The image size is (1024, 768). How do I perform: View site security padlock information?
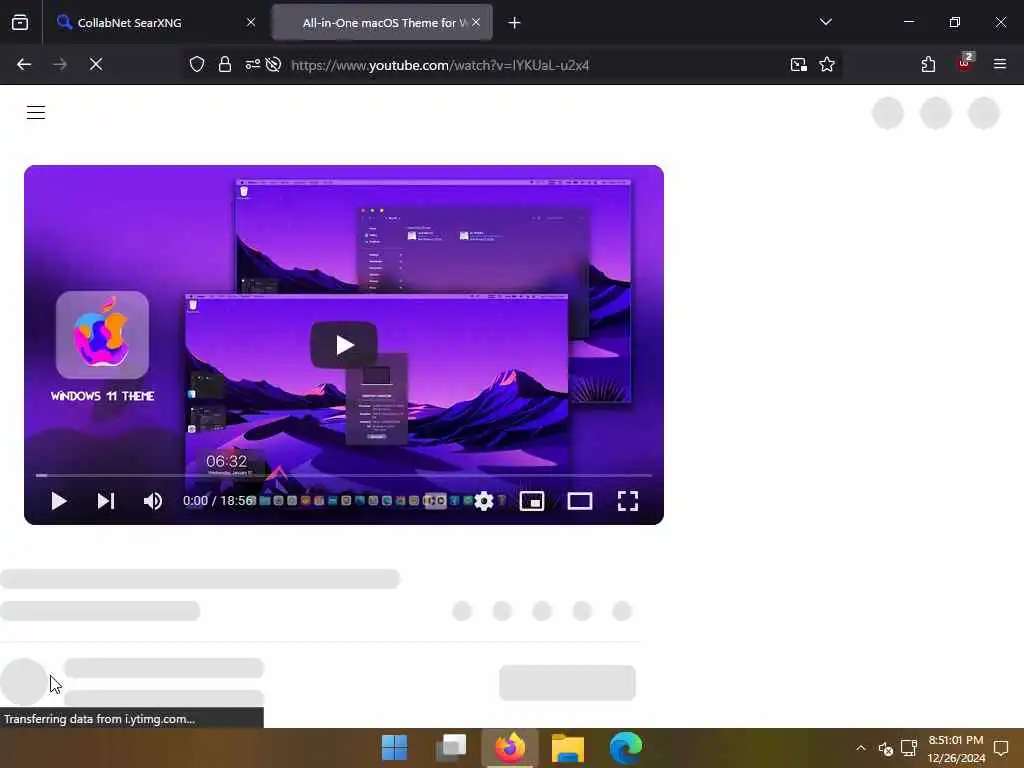point(225,65)
